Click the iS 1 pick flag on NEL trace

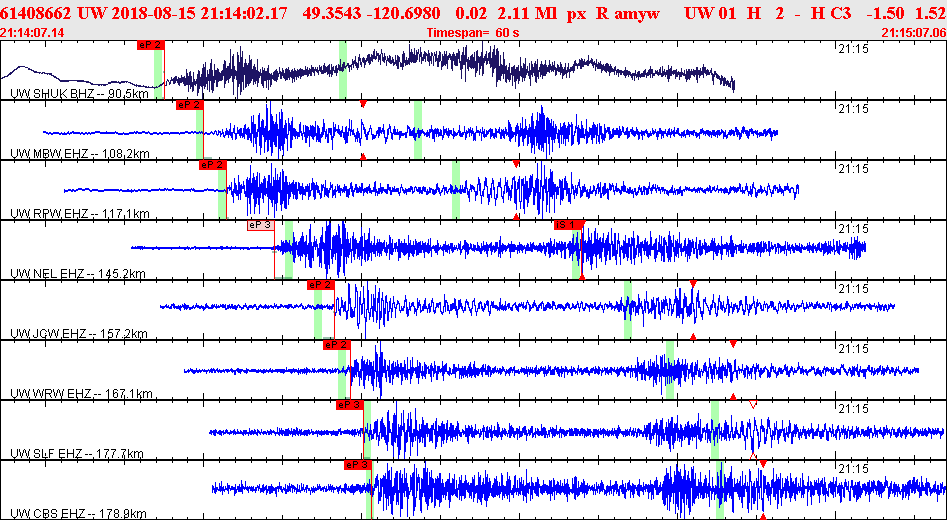568,225
